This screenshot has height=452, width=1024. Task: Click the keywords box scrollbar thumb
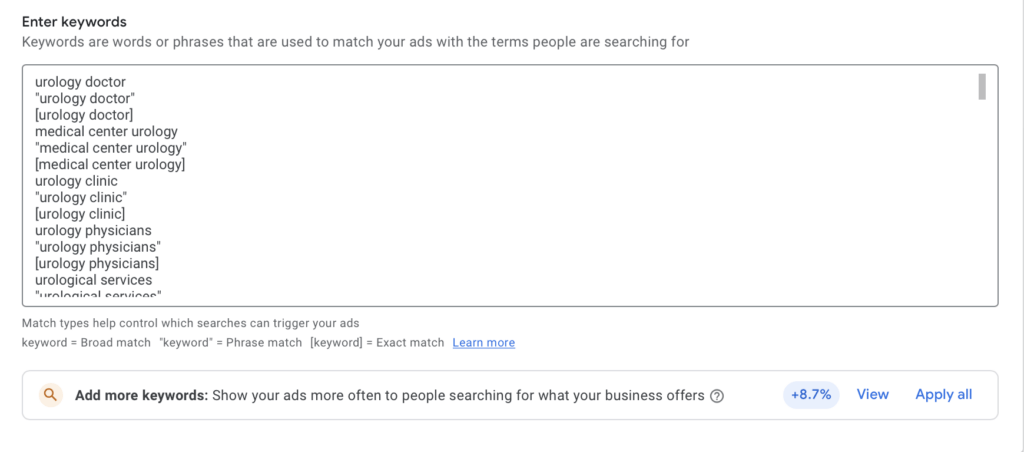982,87
